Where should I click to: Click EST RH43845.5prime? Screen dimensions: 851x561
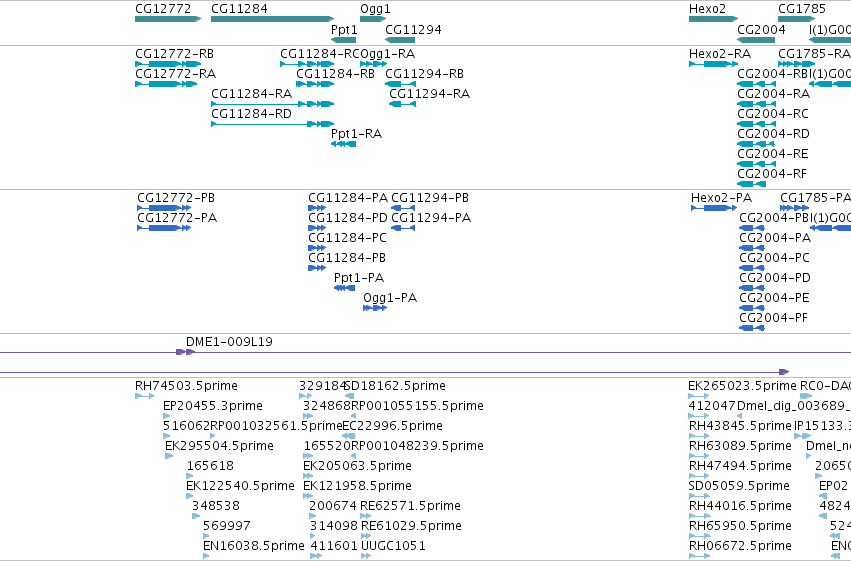point(699,436)
